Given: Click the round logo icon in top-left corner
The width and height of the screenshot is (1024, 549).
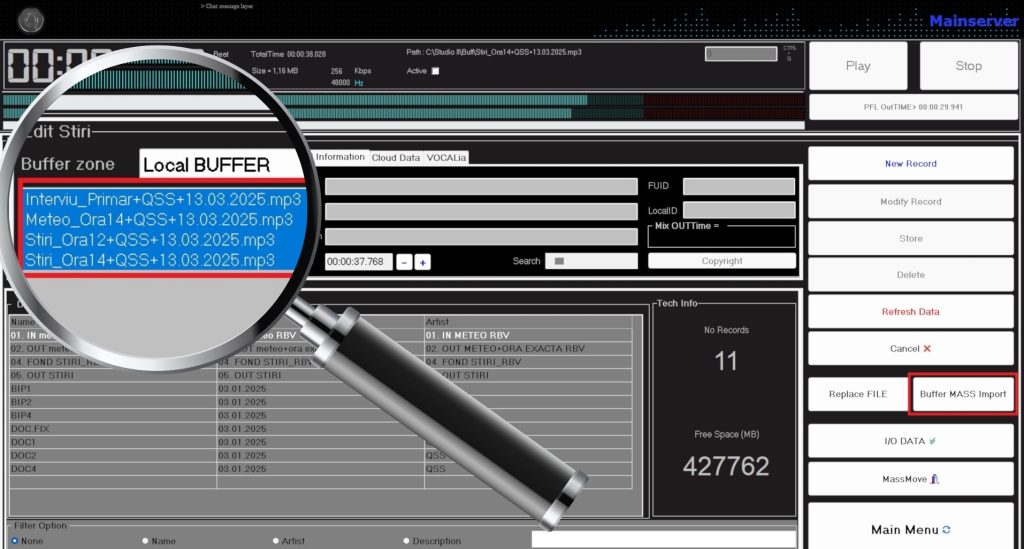Looking at the screenshot, I should 32,19.
